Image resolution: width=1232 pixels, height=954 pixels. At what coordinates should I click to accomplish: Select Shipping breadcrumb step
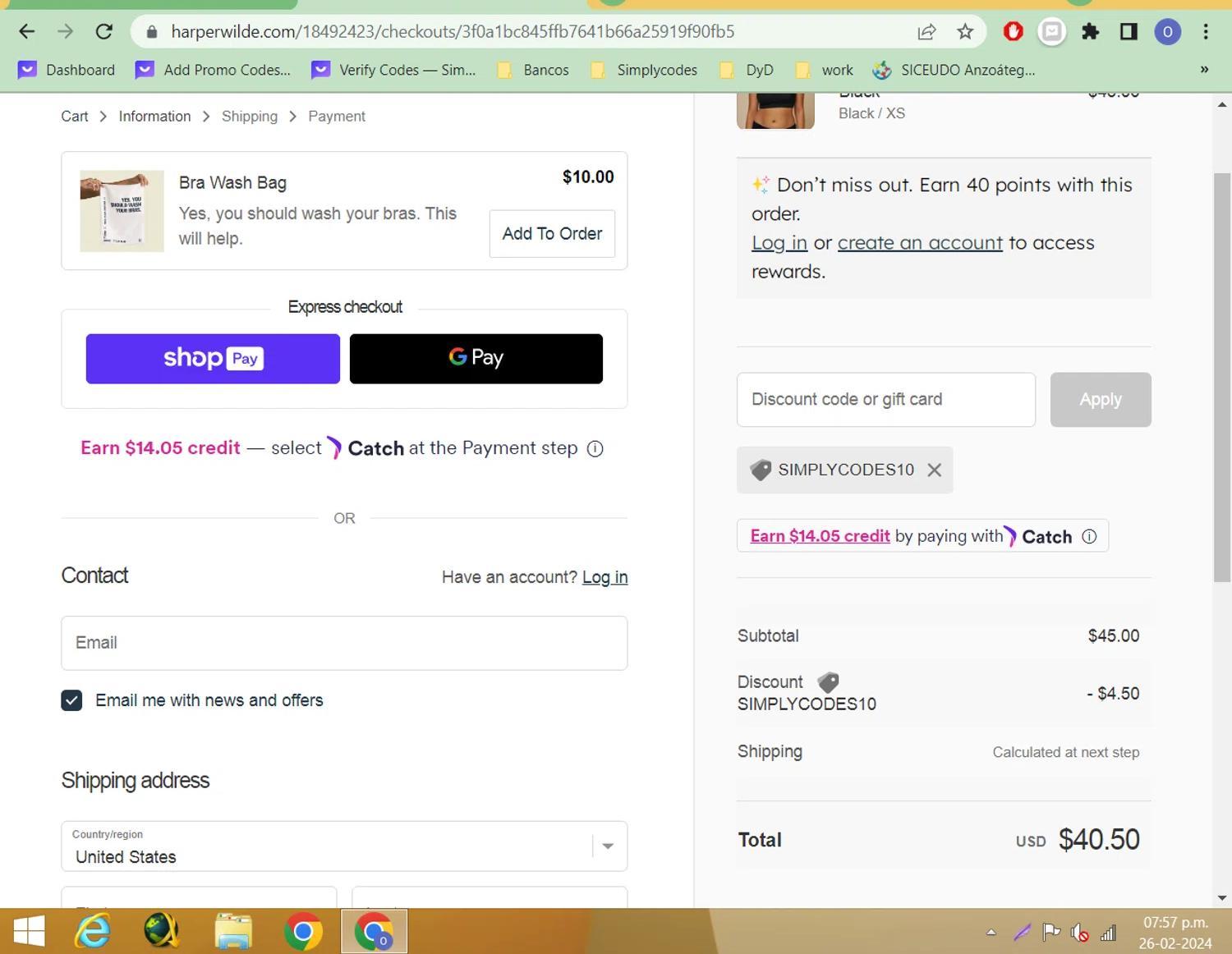point(250,117)
